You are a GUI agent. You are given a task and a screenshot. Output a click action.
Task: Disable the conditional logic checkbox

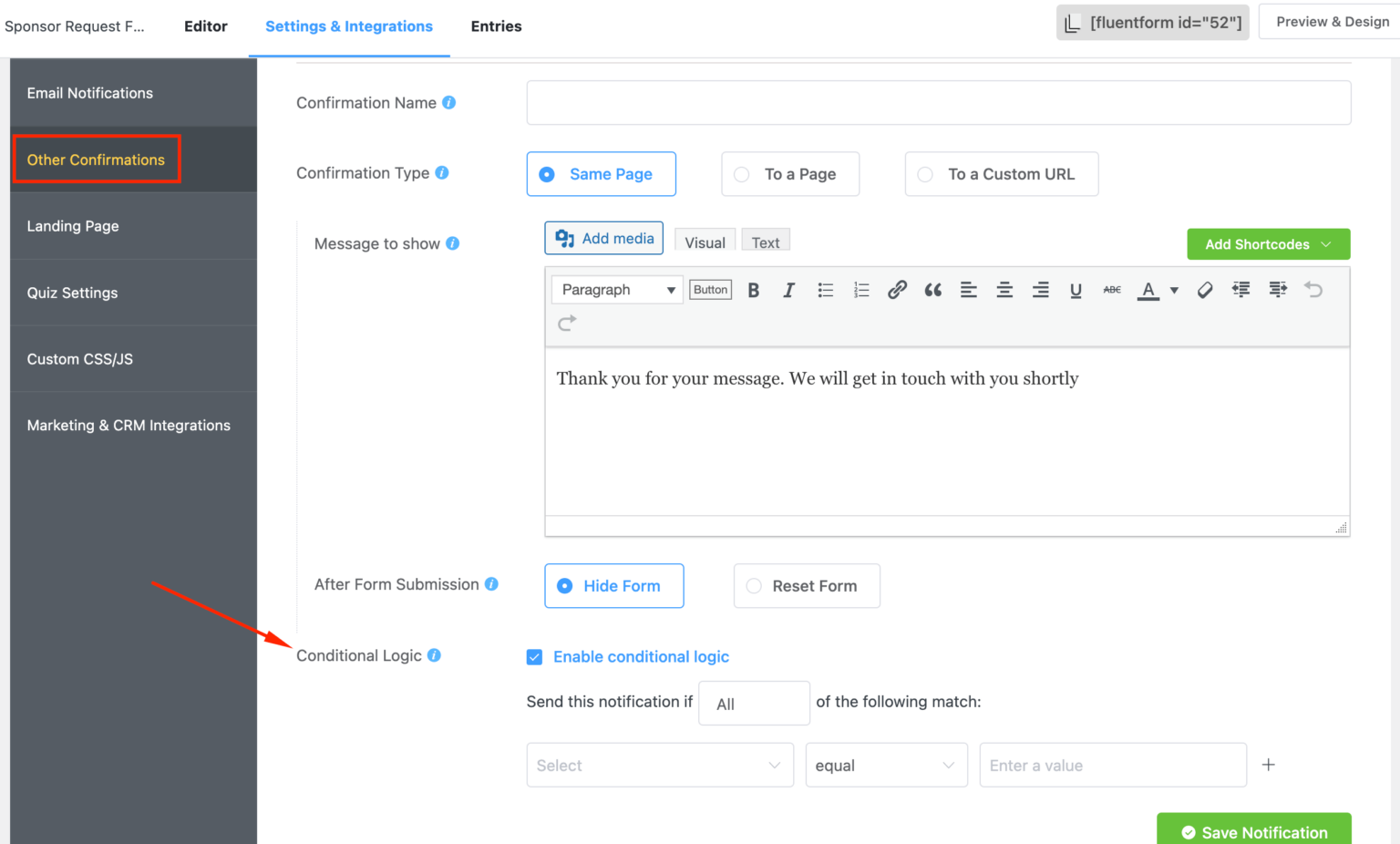click(x=534, y=656)
